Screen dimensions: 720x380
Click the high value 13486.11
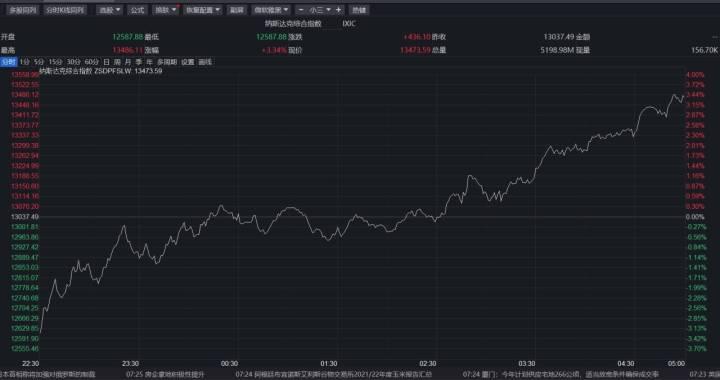click(x=128, y=50)
